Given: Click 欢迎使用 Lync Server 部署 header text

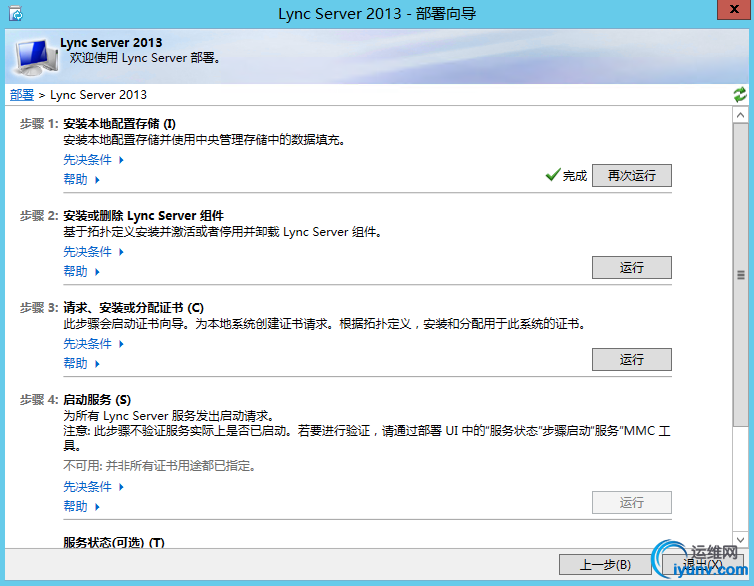Looking at the screenshot, I should click(145, 58).
